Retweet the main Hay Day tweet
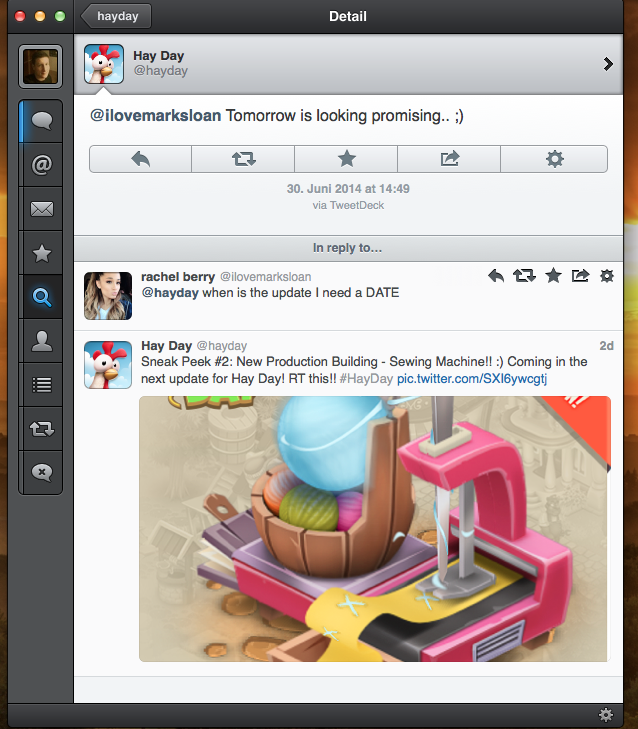Image resolution: width=638 pixels, height=729 pixels. 243,159
